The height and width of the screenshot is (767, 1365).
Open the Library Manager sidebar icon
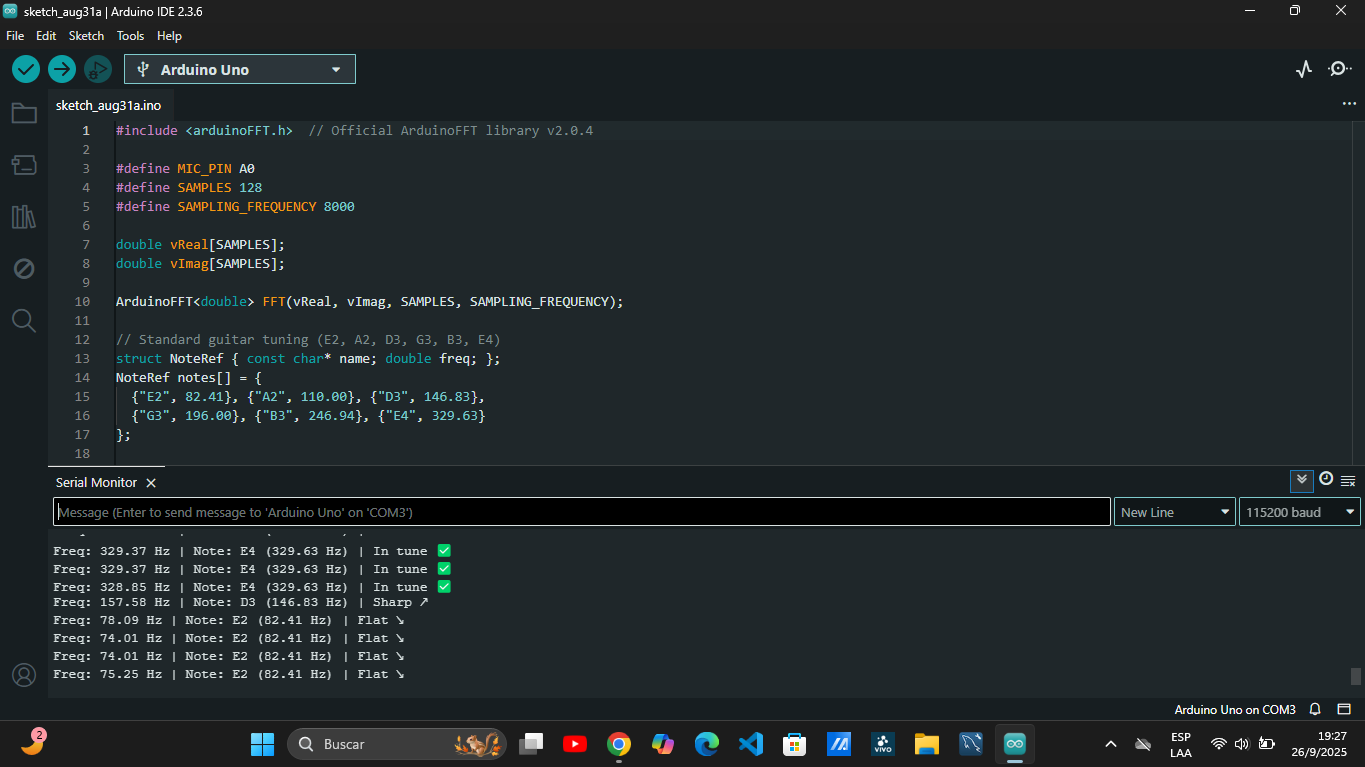[24, 217]
